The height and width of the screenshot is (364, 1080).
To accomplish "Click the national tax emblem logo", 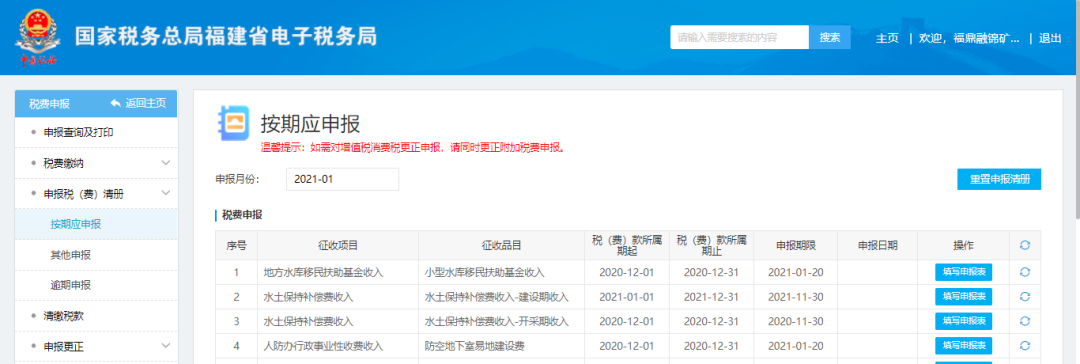I will click(x=37, y=37).
